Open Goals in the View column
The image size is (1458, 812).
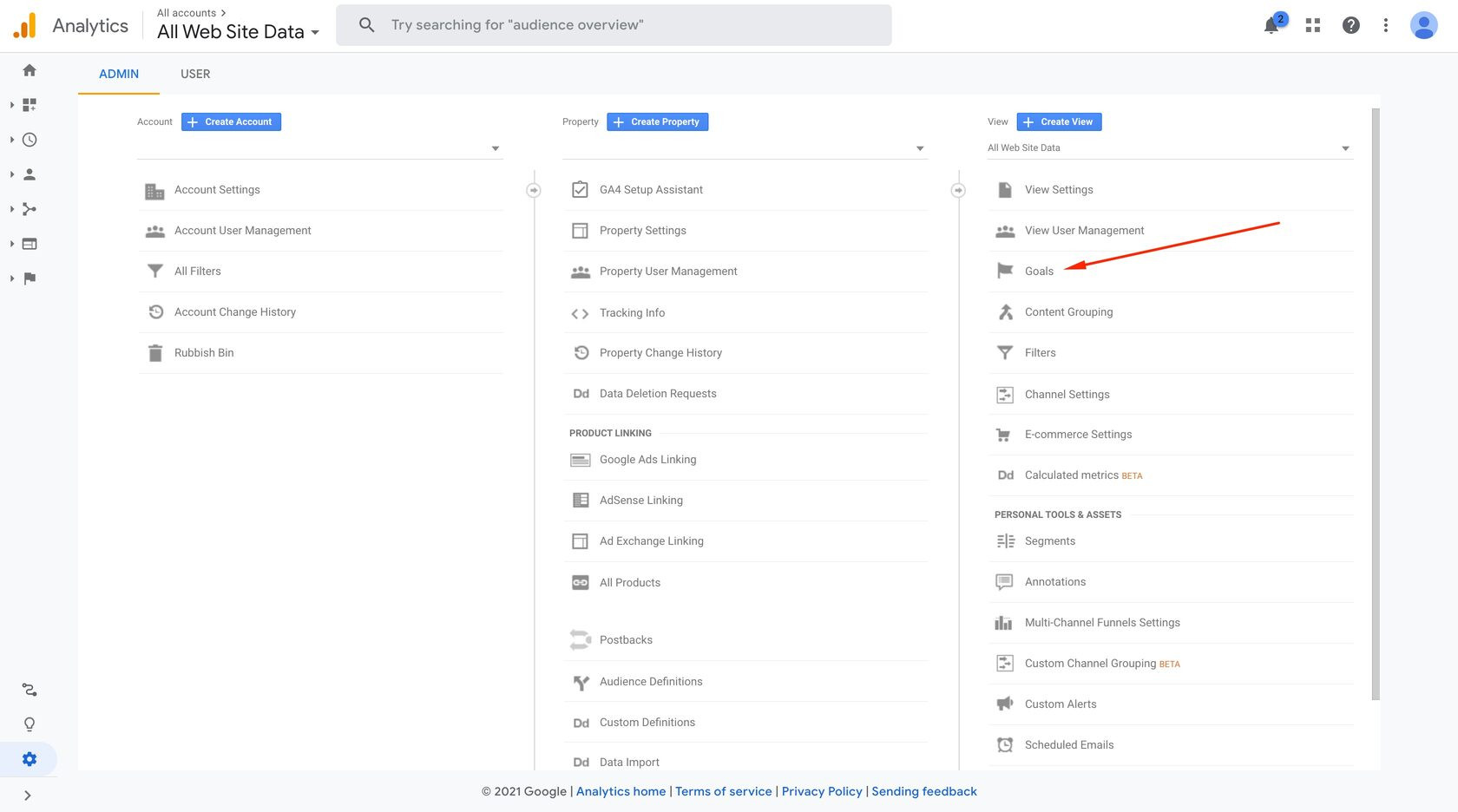[1039, 272]
